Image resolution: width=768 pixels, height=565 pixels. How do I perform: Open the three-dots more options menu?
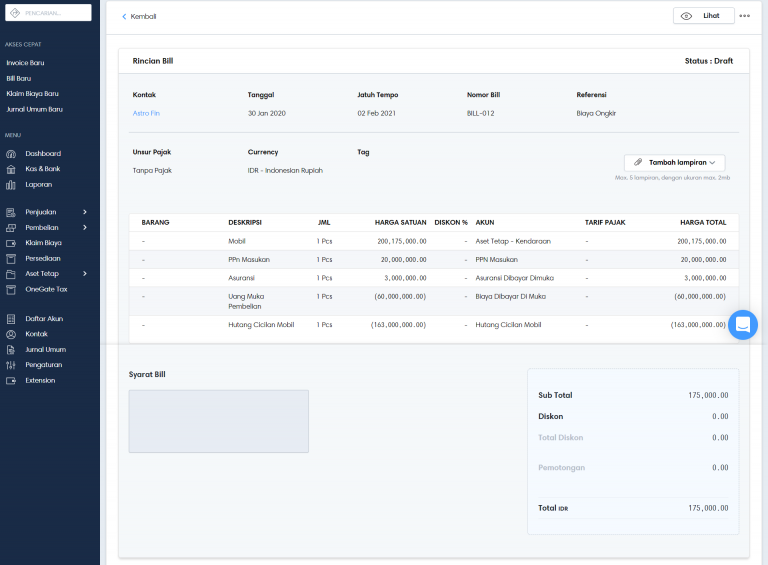744,16
